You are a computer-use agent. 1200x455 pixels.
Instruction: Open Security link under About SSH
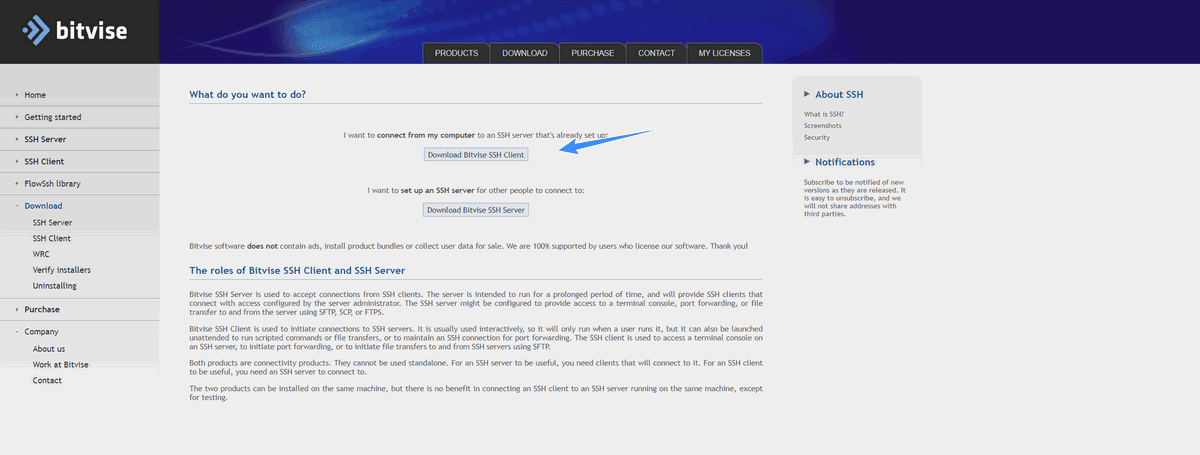pos(817,137)
